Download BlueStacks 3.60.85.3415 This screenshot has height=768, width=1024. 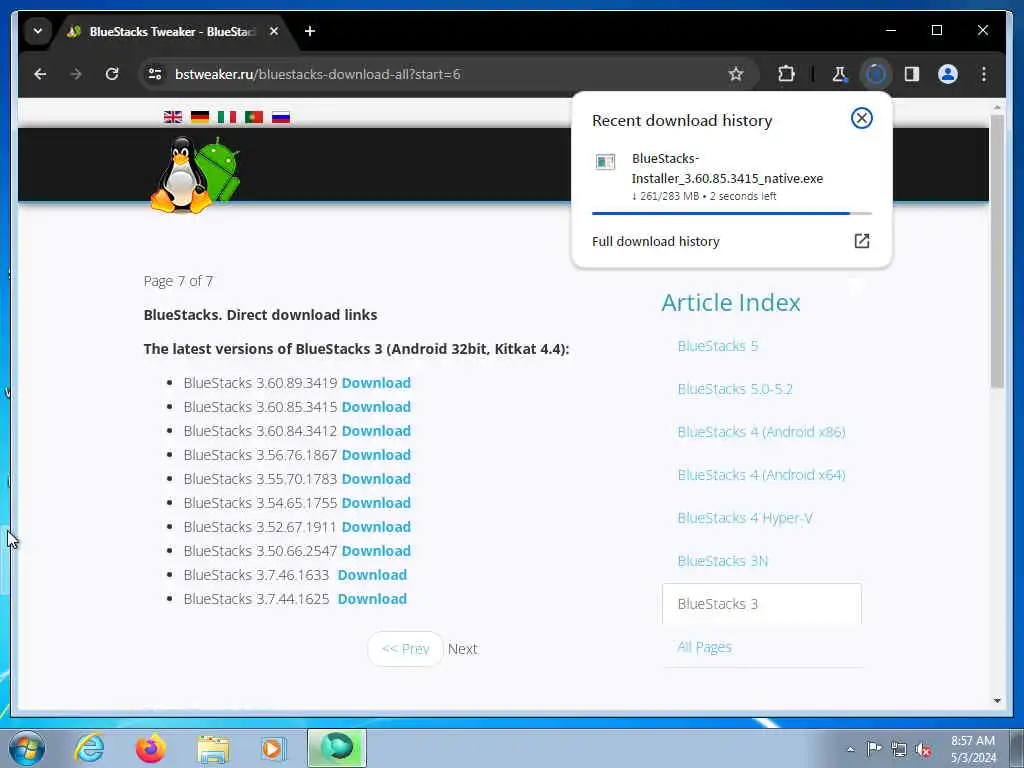click(x=376, y=407)
